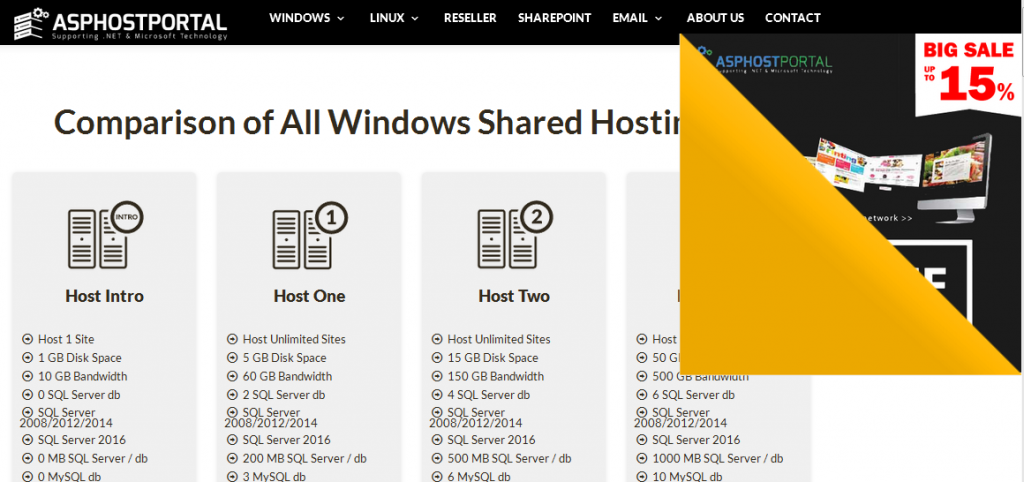This screenshot has width=1024, height=482.
Task: Go to the Reseller page
Action: click(x=470, y=18)
